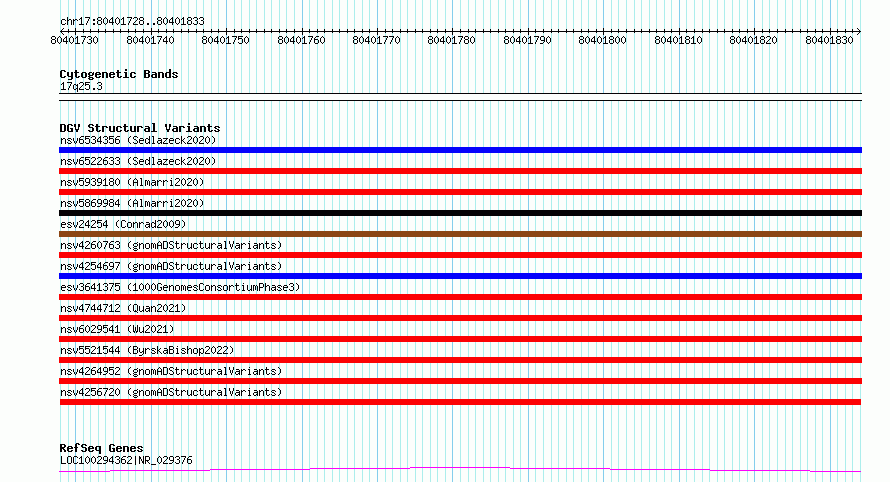Click the blue bar under nsv4254697
This screenshot has width=890, height=482.
(460, 276)
